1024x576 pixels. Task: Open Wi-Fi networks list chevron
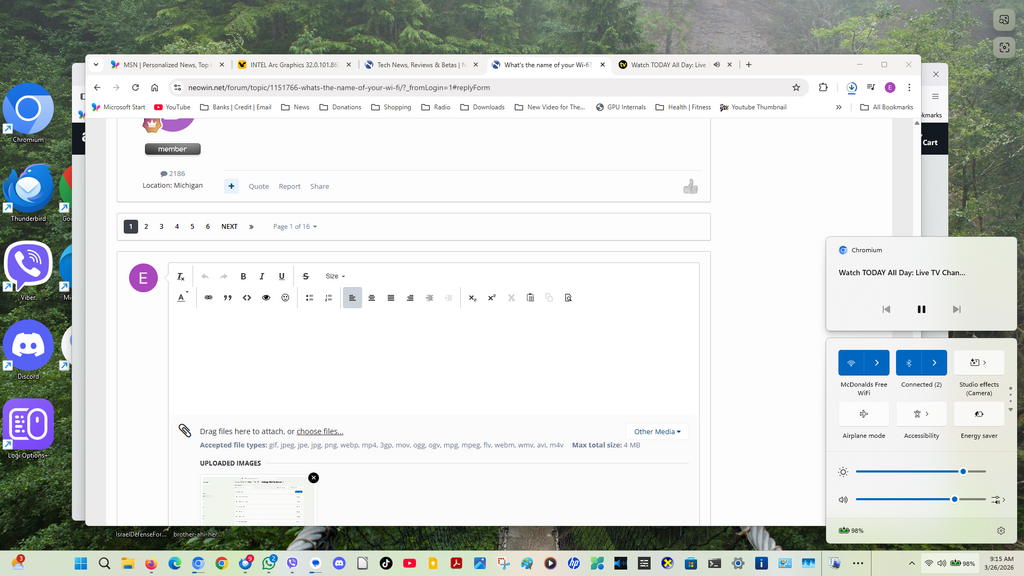(x=876, y=362)
